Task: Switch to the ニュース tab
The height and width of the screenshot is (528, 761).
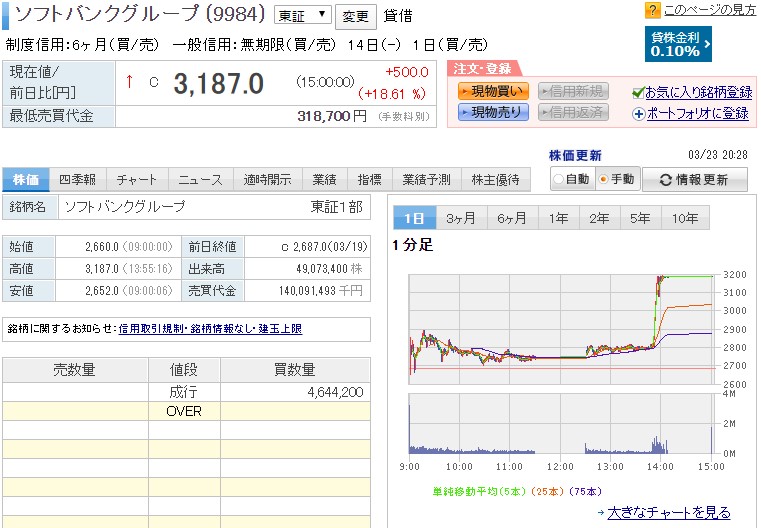Action: coord(200,180)
